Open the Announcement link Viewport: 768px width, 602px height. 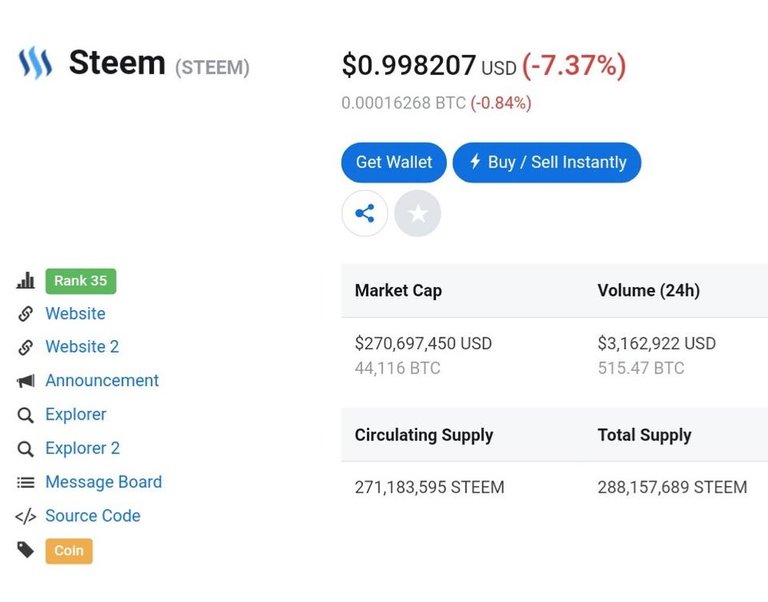point(102,381)
